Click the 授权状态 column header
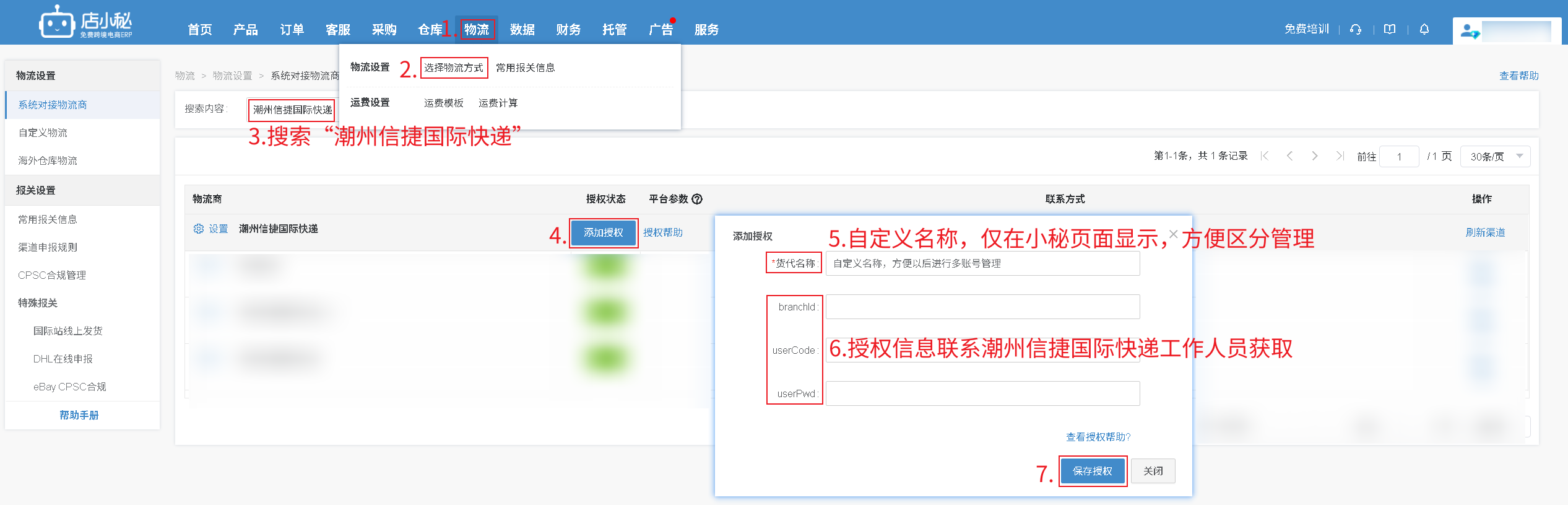The image size is (1568, 505). (606, 199)
